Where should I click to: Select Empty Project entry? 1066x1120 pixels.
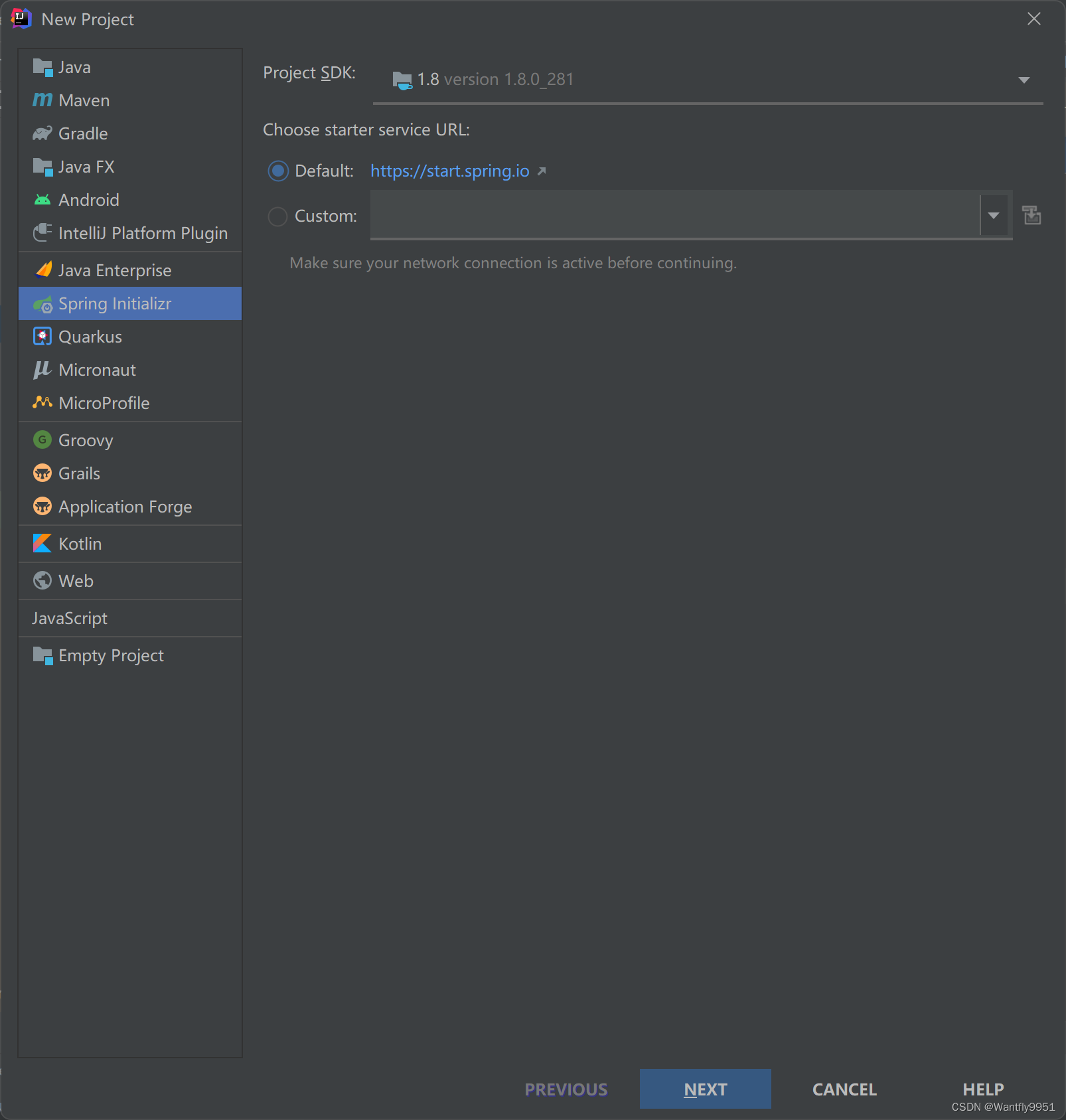(x=130, y=655)
